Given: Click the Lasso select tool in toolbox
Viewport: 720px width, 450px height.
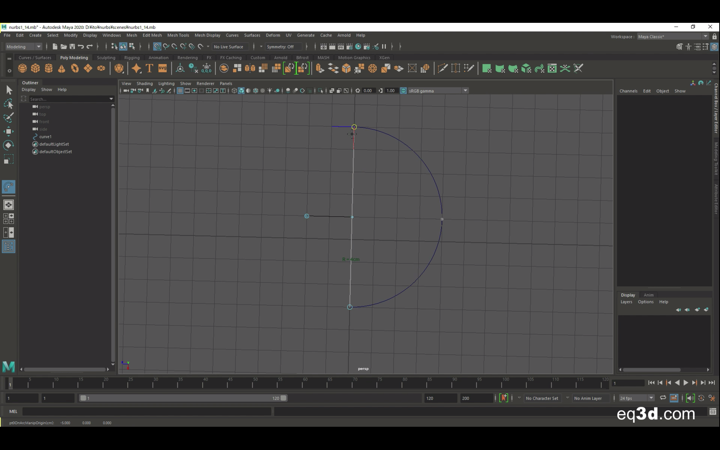Looking at the screenshot, I should click(8, 104).
